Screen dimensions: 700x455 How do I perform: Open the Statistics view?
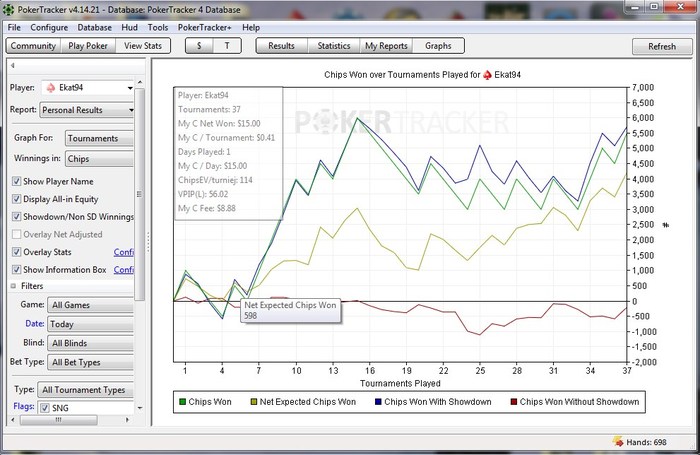(334, 46)
